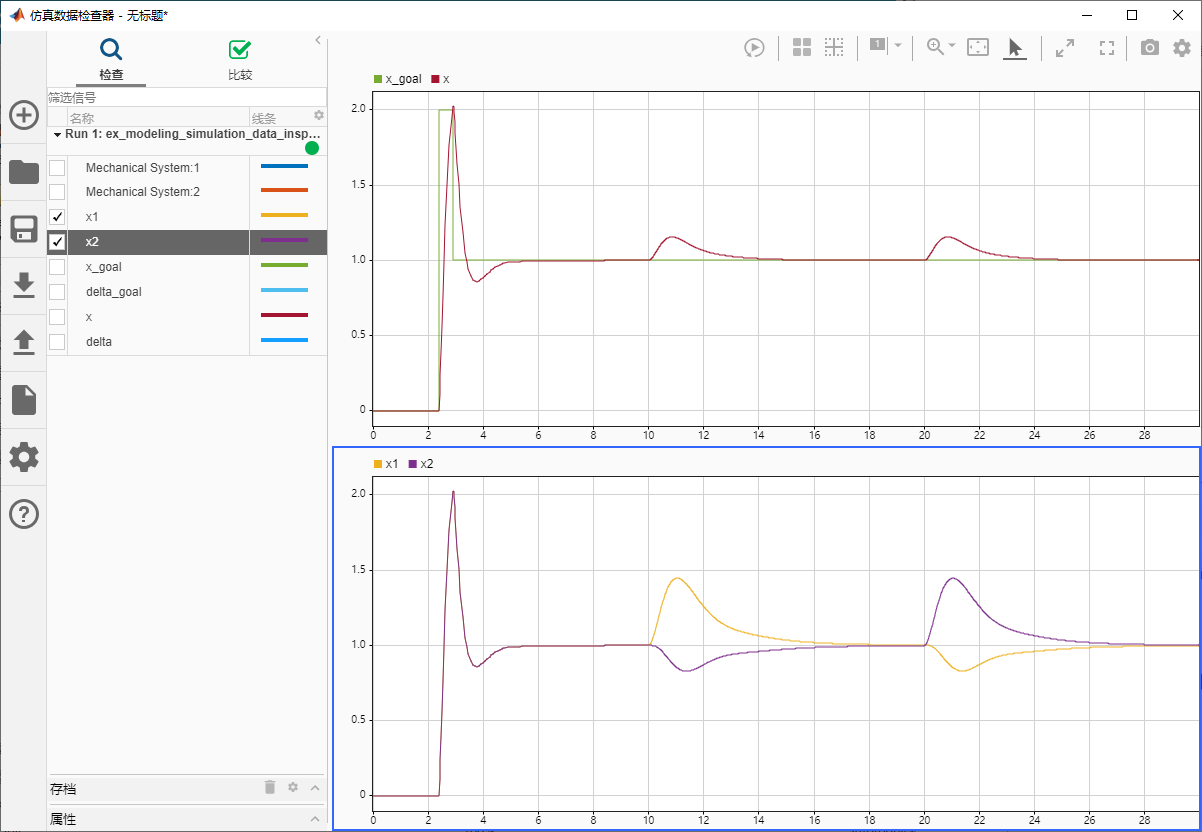Click the x dark red line swatch

(284, 315)
